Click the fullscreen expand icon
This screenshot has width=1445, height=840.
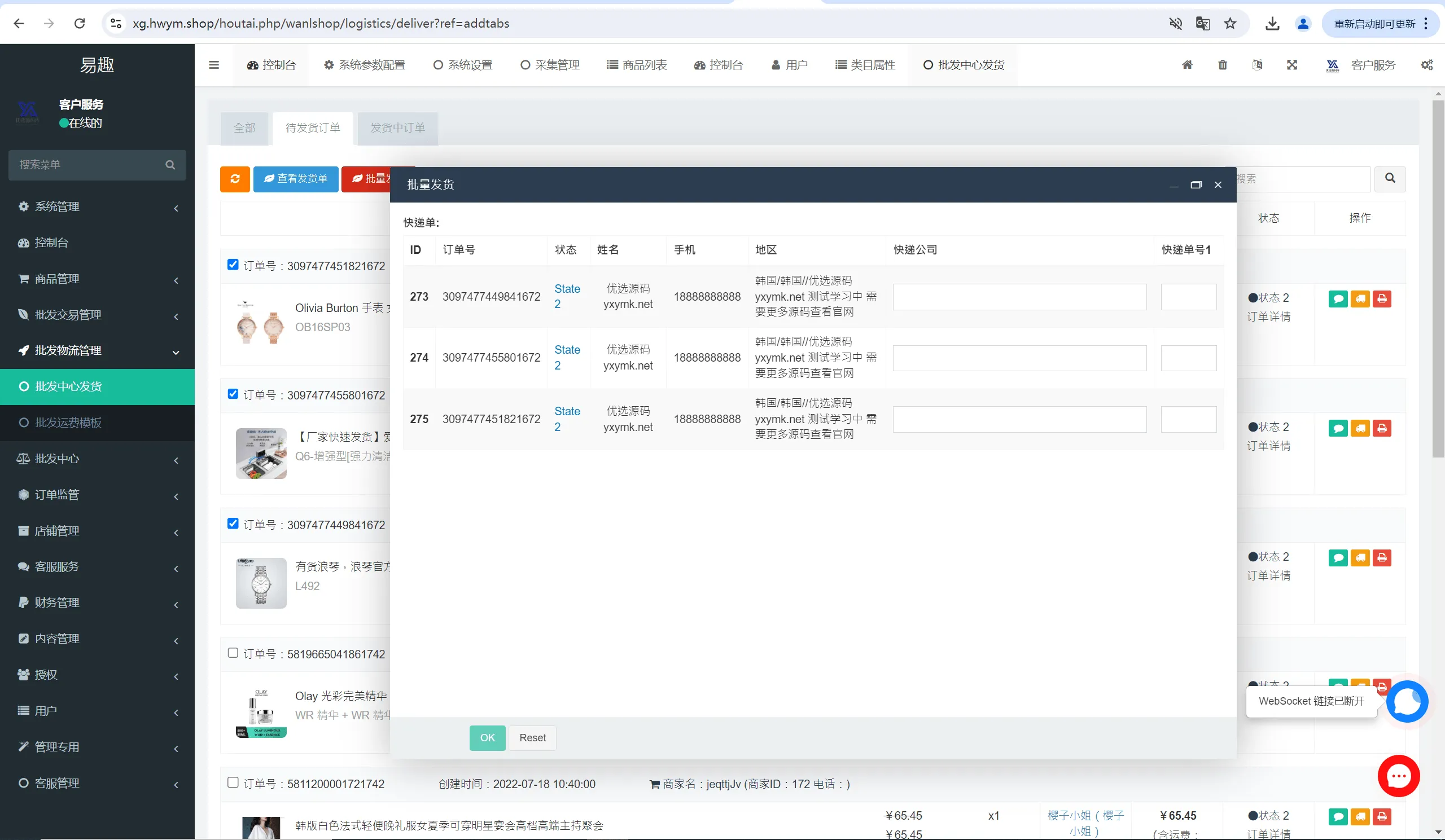point(1291,65)
